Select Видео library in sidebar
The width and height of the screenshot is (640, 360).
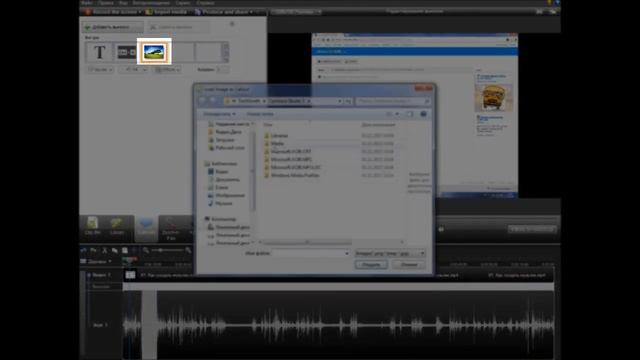point(218,171)
